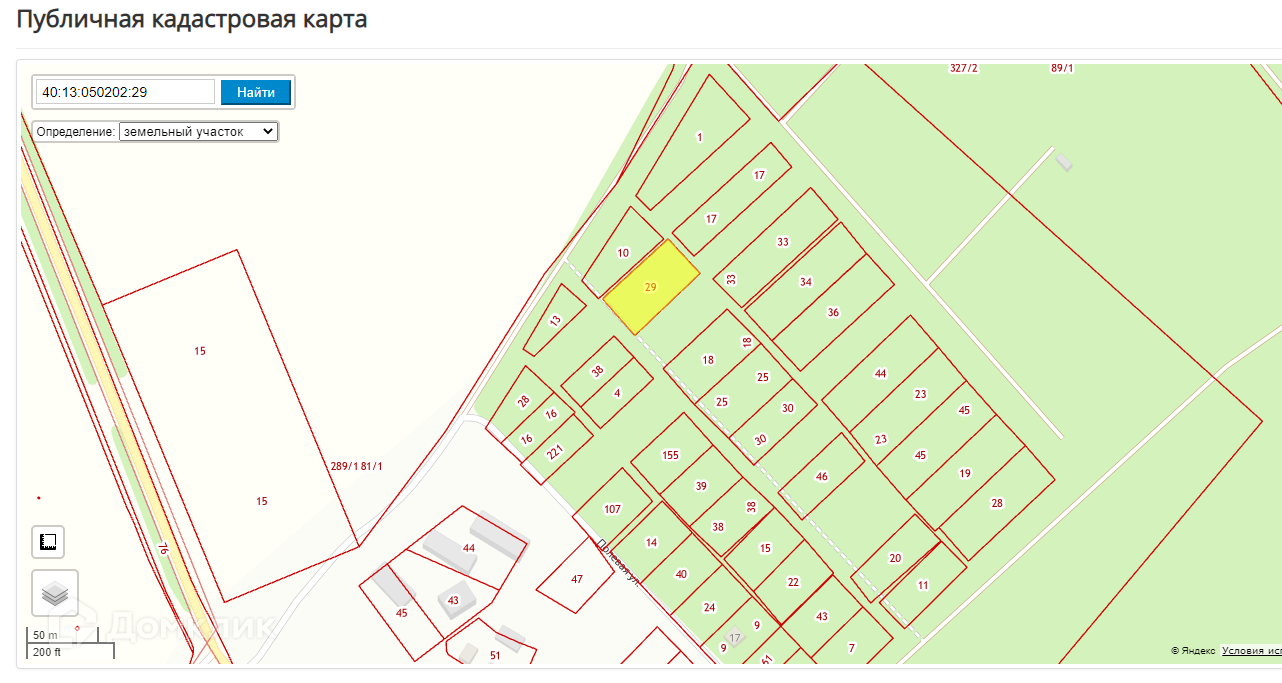
Task: Click parcel 76 label along road
Action: [162, 548]
